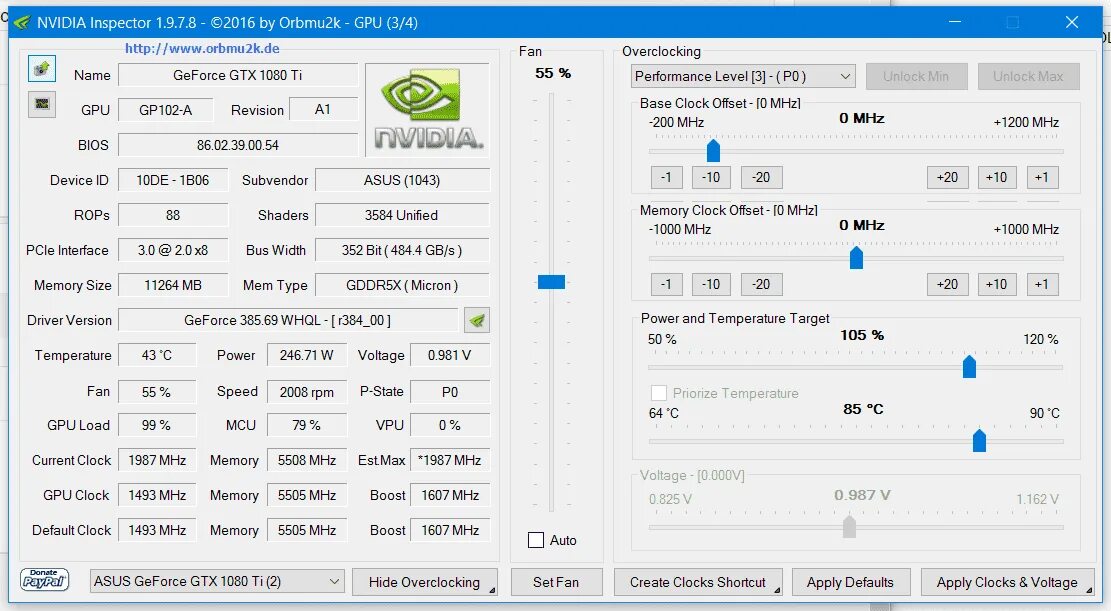Click the Power Target slider handle at 105 %

click(x=969, y=366)
